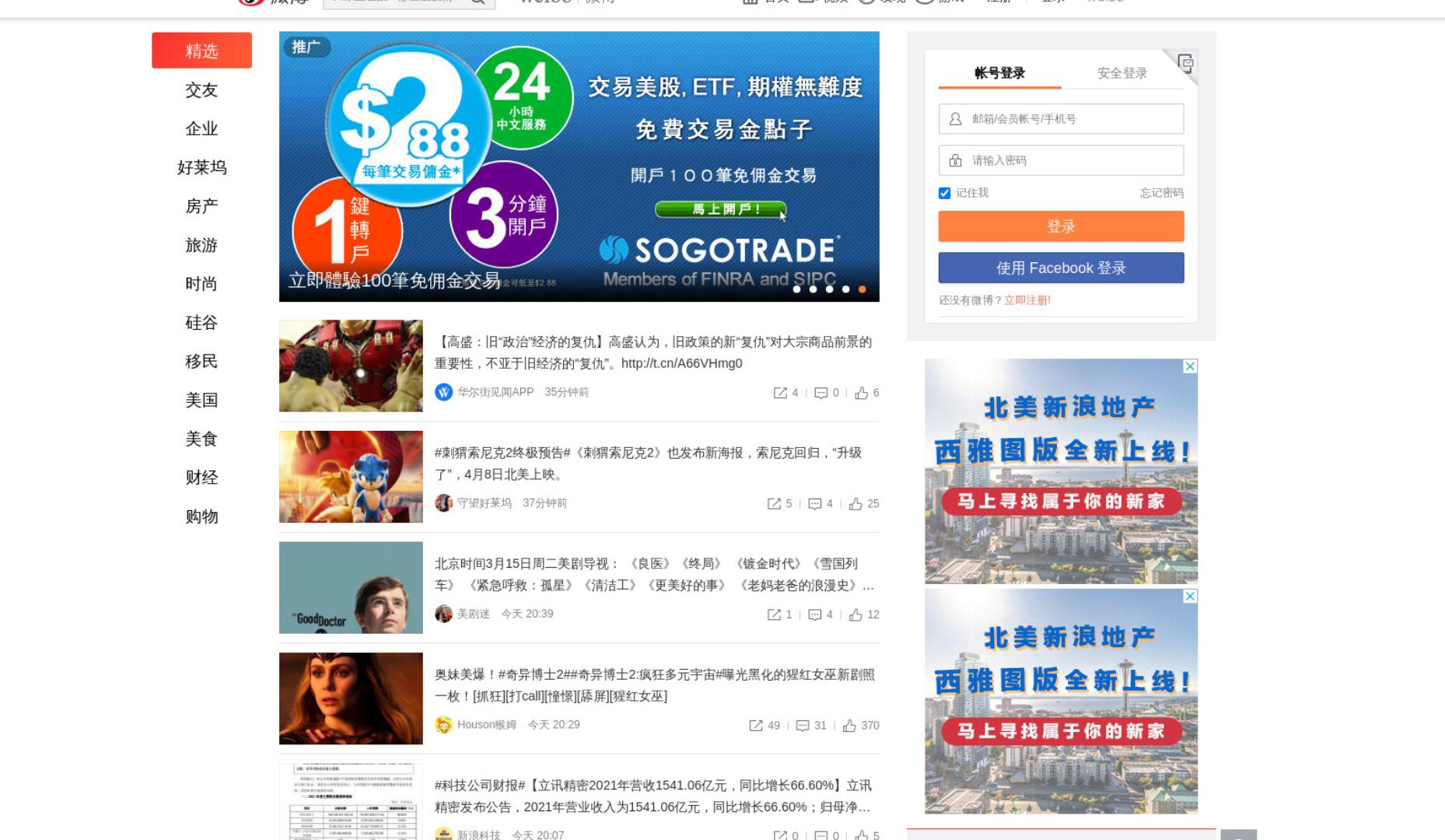The image size is (1445, 840).
Task: Open 财经 category
Action: click(201, 478)
